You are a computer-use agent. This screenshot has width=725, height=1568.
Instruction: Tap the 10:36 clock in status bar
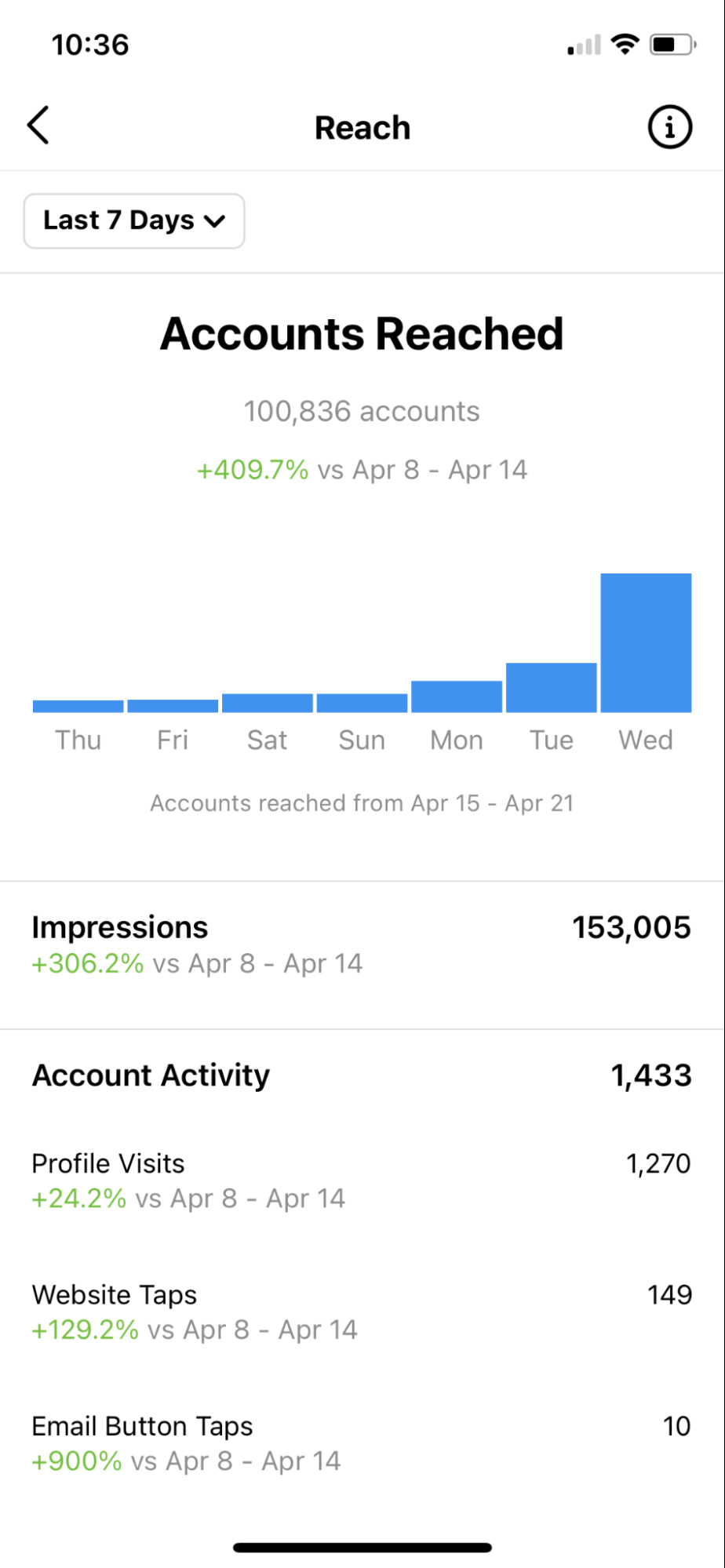pyautogui.click(x=90, y=45)
